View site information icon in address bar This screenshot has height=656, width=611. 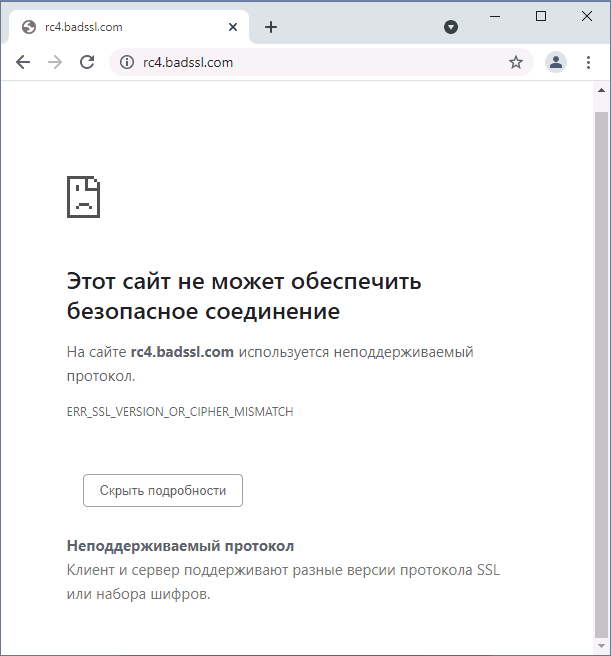click(x=127, y=62)
